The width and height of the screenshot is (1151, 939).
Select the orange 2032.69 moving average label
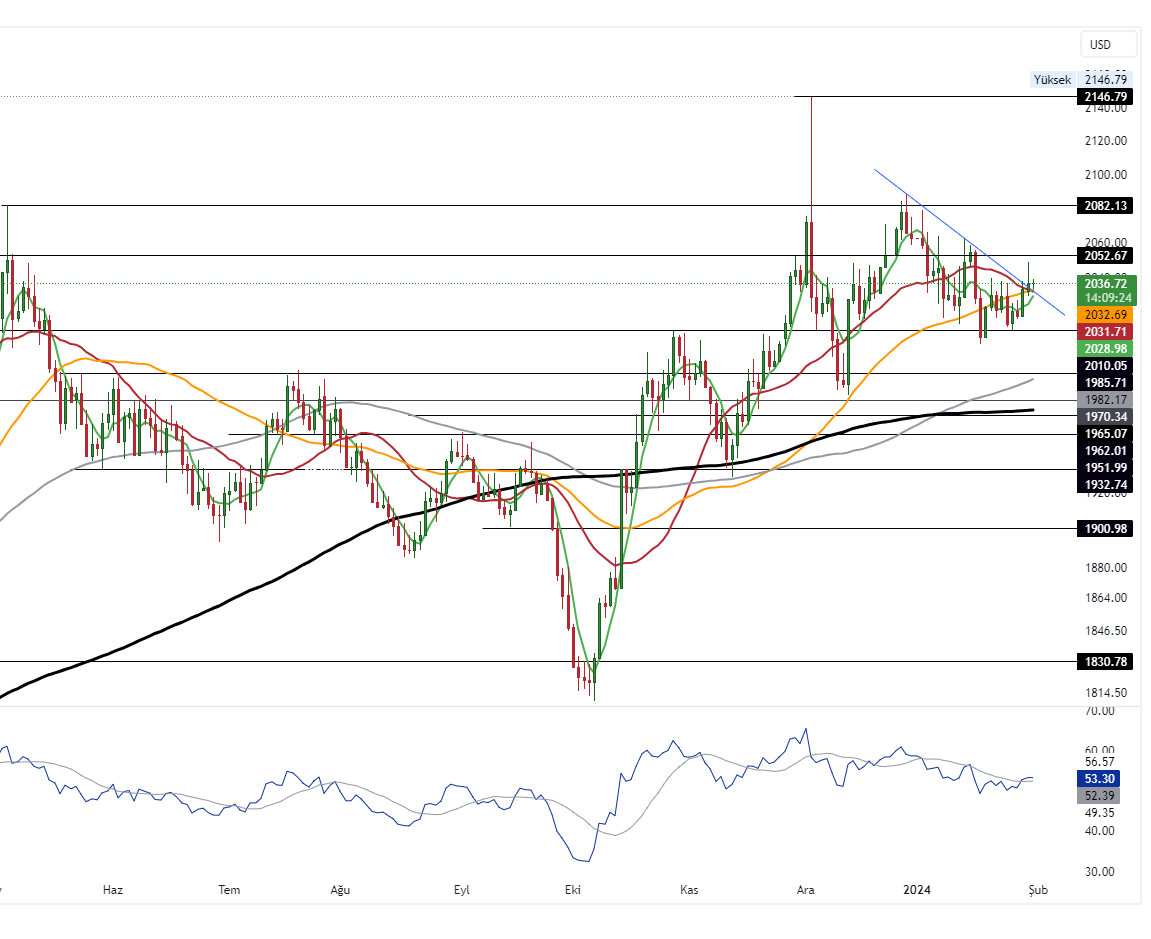pos(1105,314)
